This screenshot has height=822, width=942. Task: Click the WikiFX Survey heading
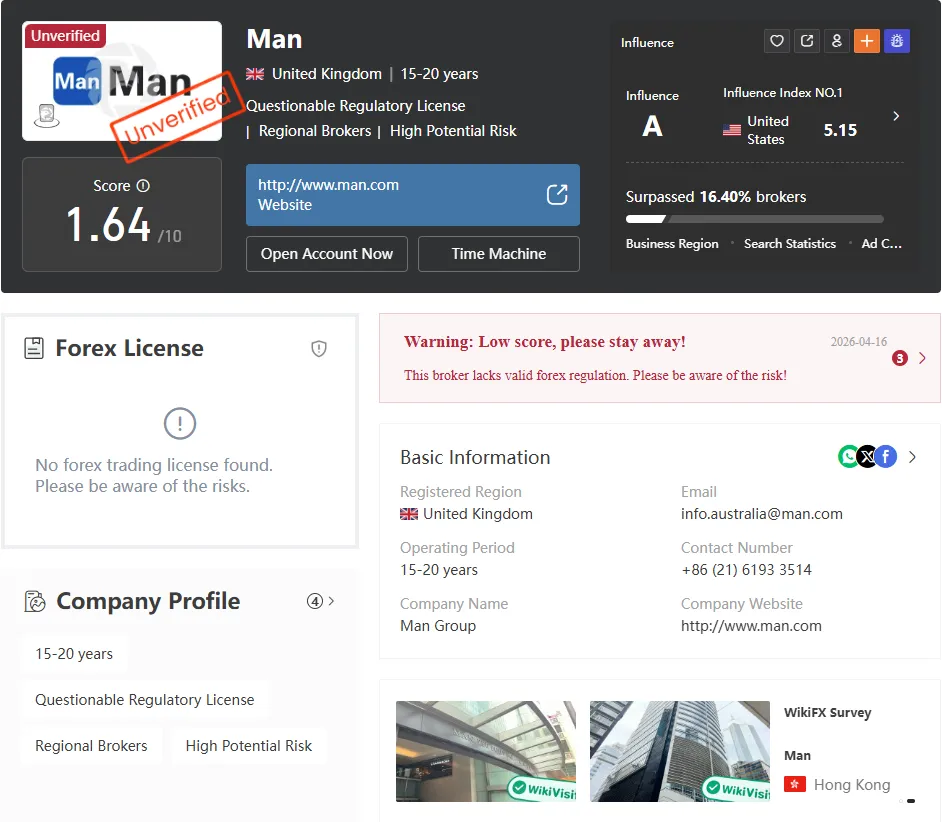click(827, 713)
